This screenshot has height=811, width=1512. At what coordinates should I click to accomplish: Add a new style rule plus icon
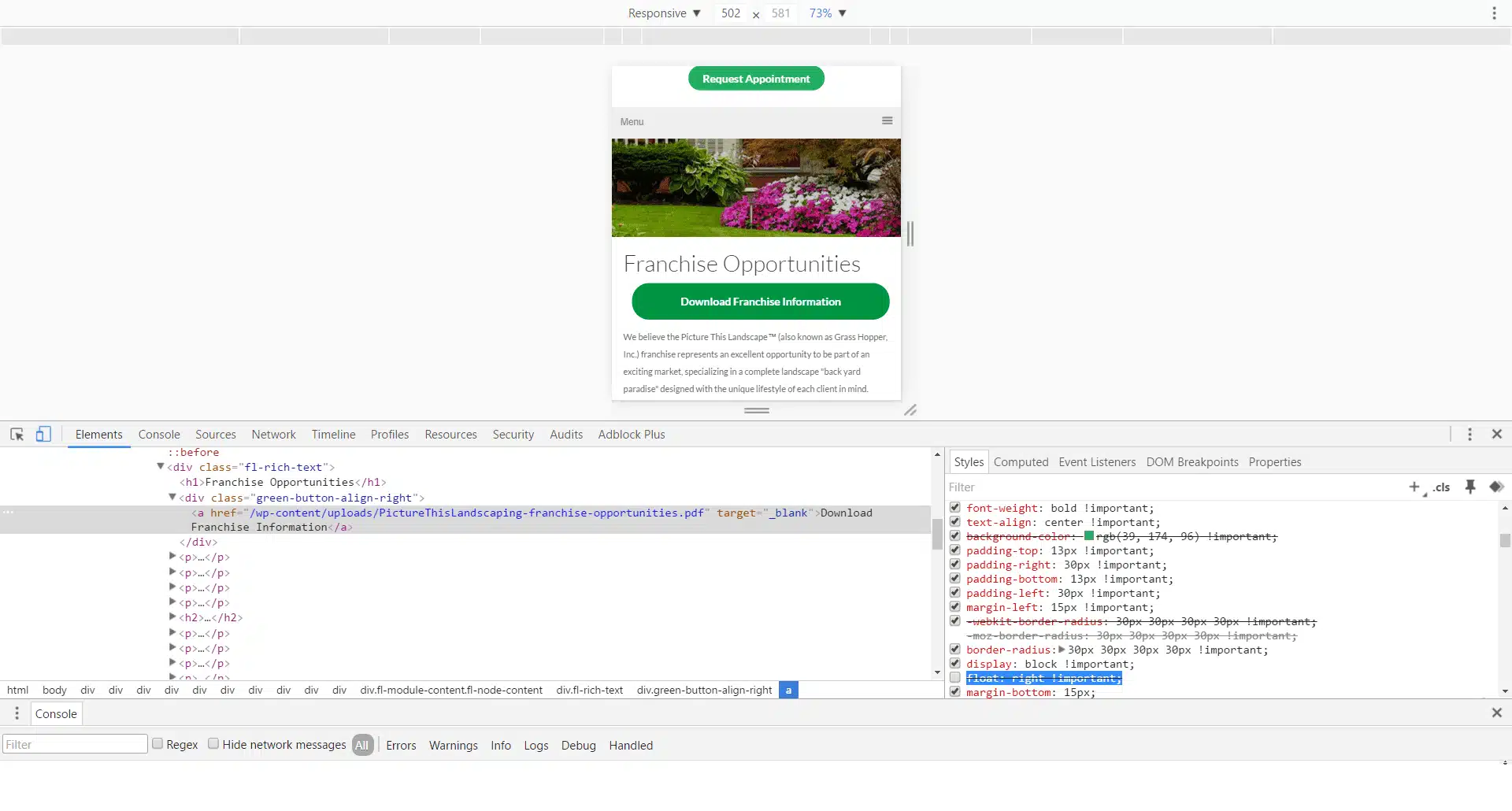1414,487
